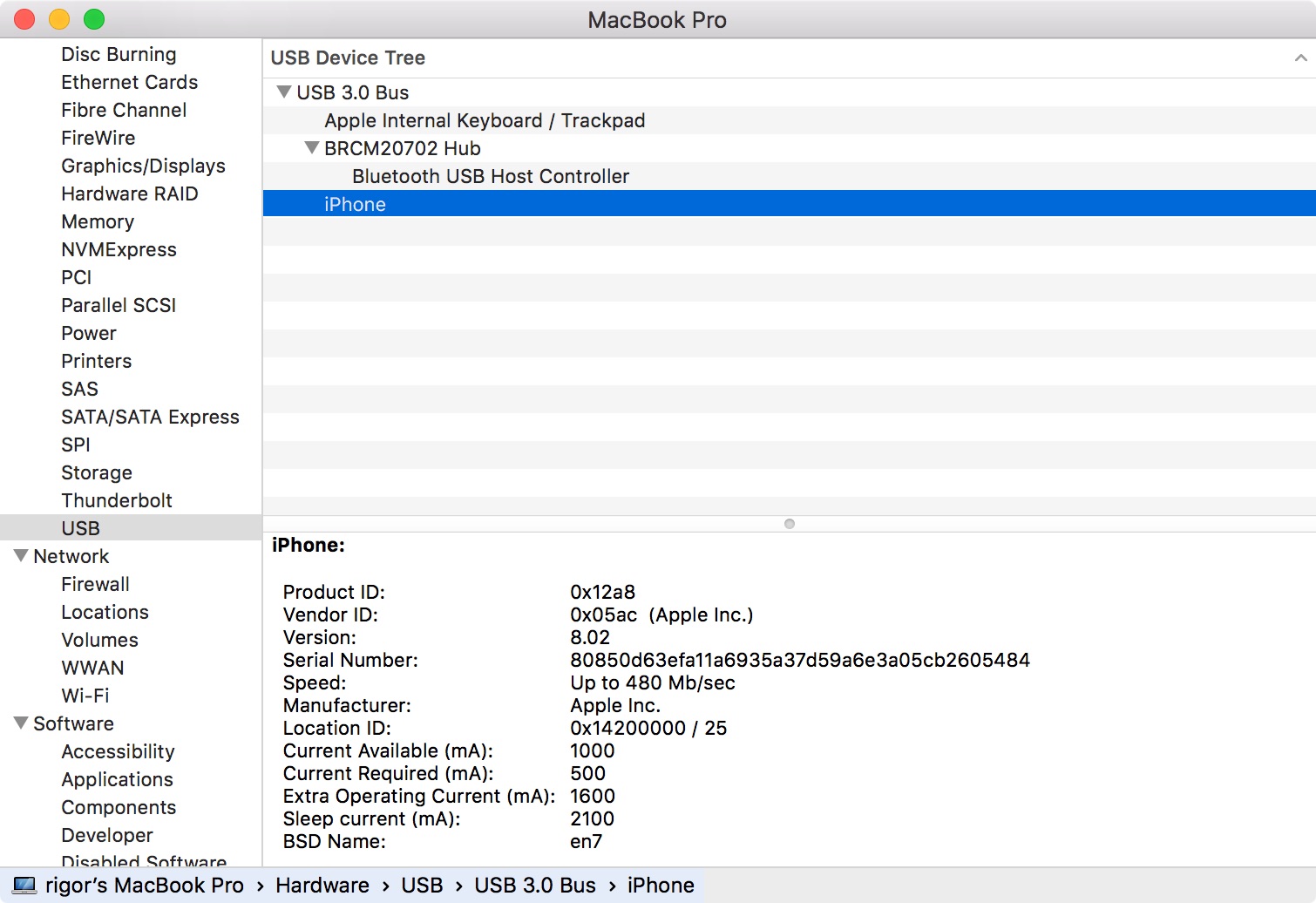Open Fibre Channel in the sidebar
1316x903 pixels.
(124, 110)
